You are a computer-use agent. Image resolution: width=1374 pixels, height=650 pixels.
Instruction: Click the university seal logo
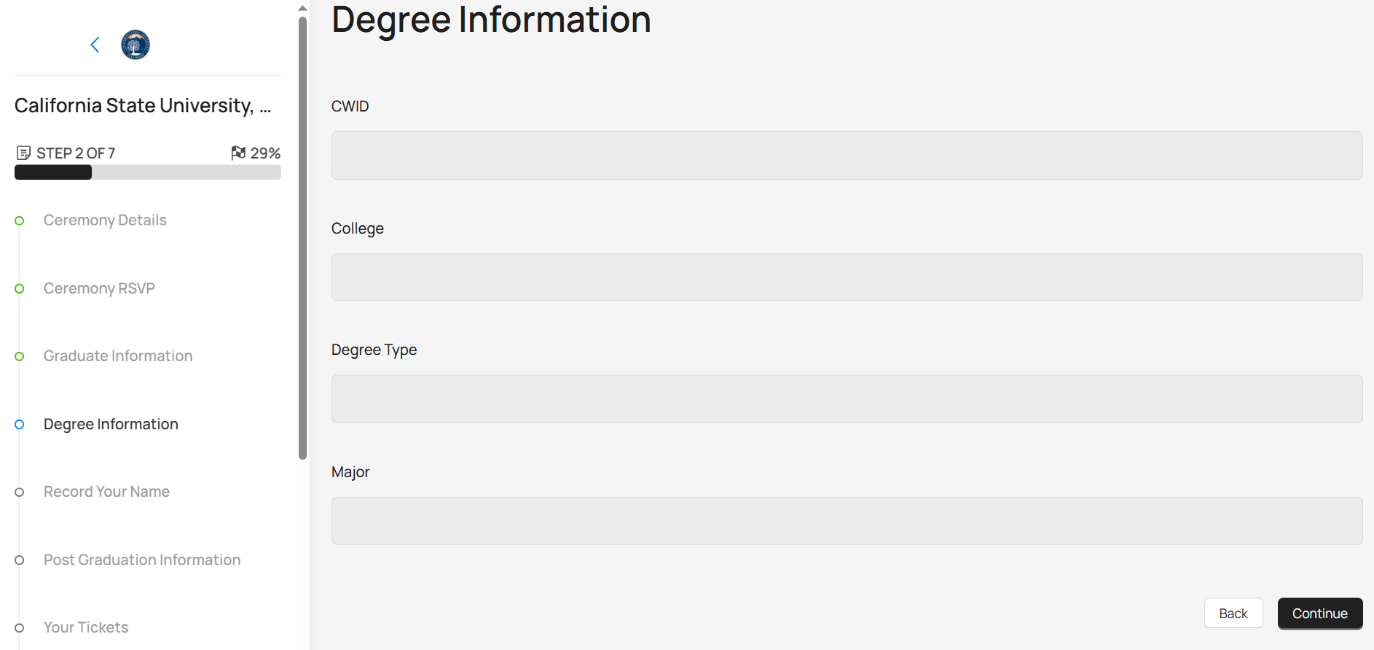point(135,45)
